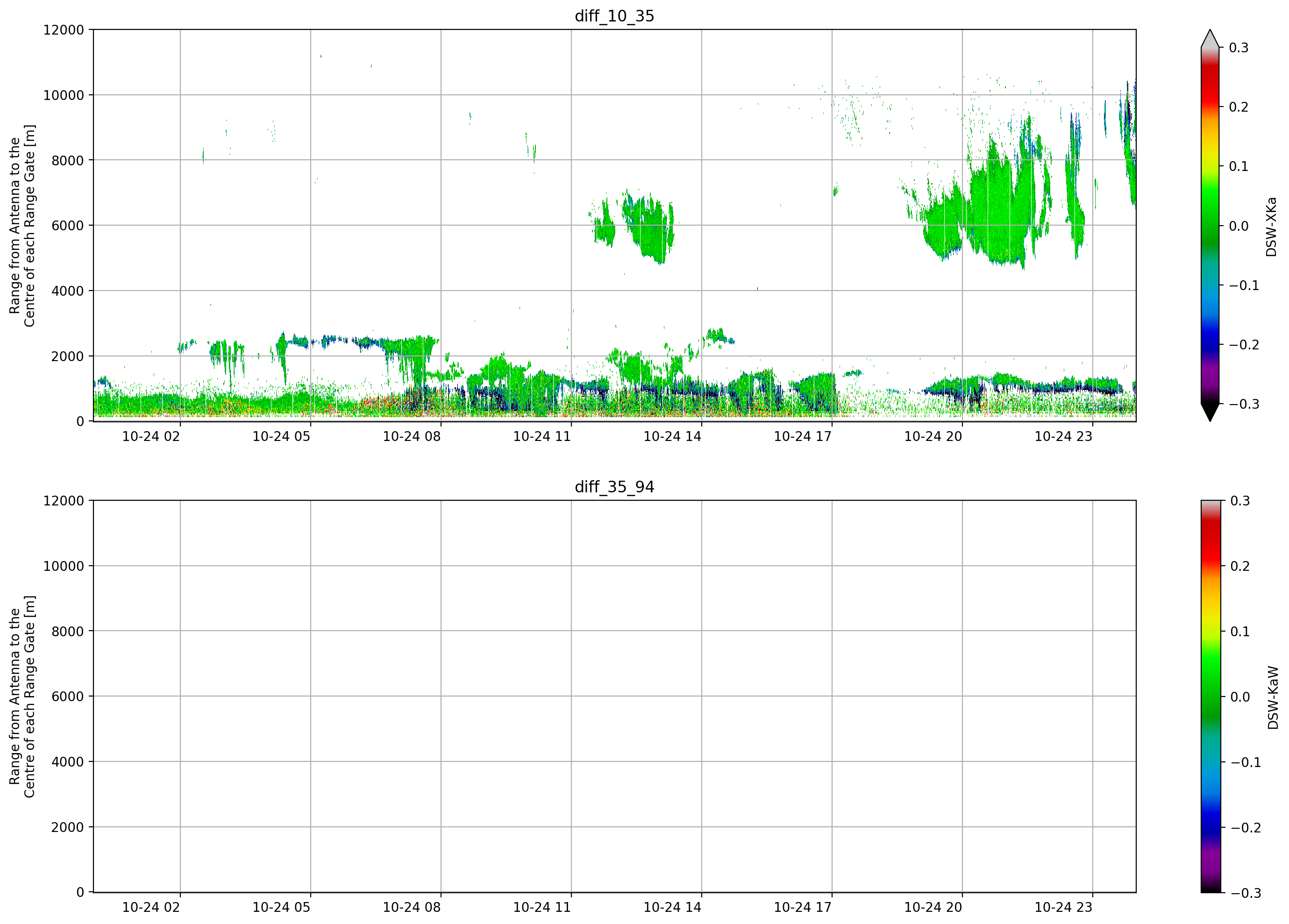Select the '0.2' tick on DSW-XKa colorbar
1289x924 pixels.
click(1239, 107)
